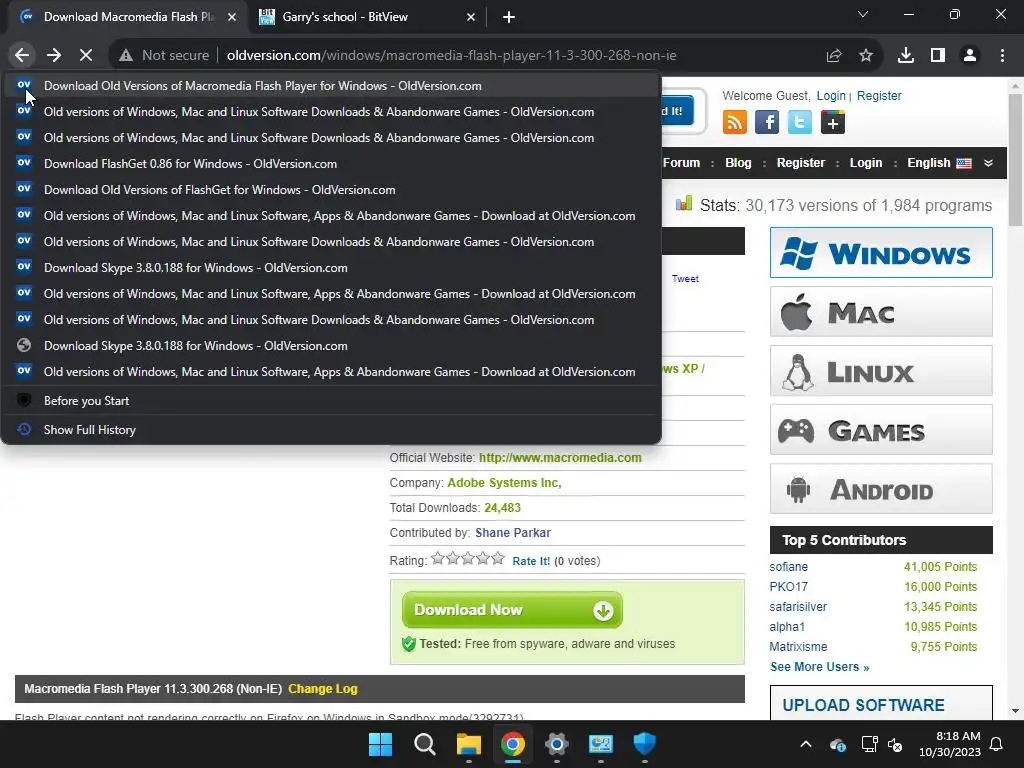Image resolution: width=1024 pixels, height=768 pixels.
Task: Rate with the first star
Action: [x=438, y=558]
